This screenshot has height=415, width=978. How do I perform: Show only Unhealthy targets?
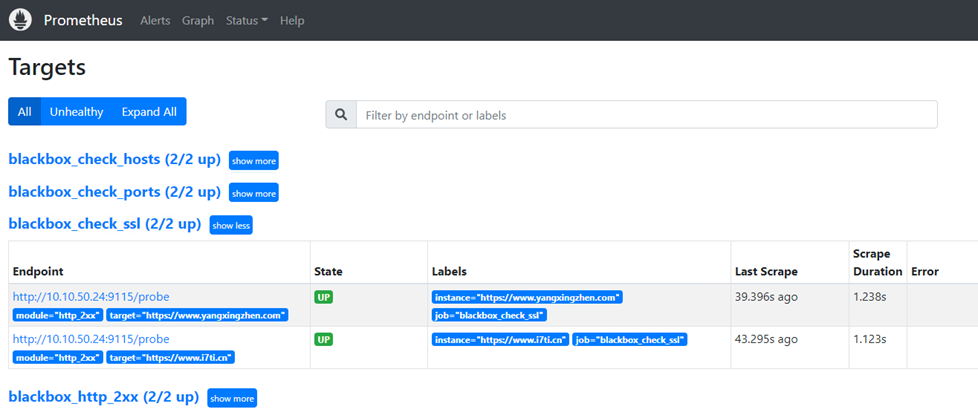click(77, 112)
